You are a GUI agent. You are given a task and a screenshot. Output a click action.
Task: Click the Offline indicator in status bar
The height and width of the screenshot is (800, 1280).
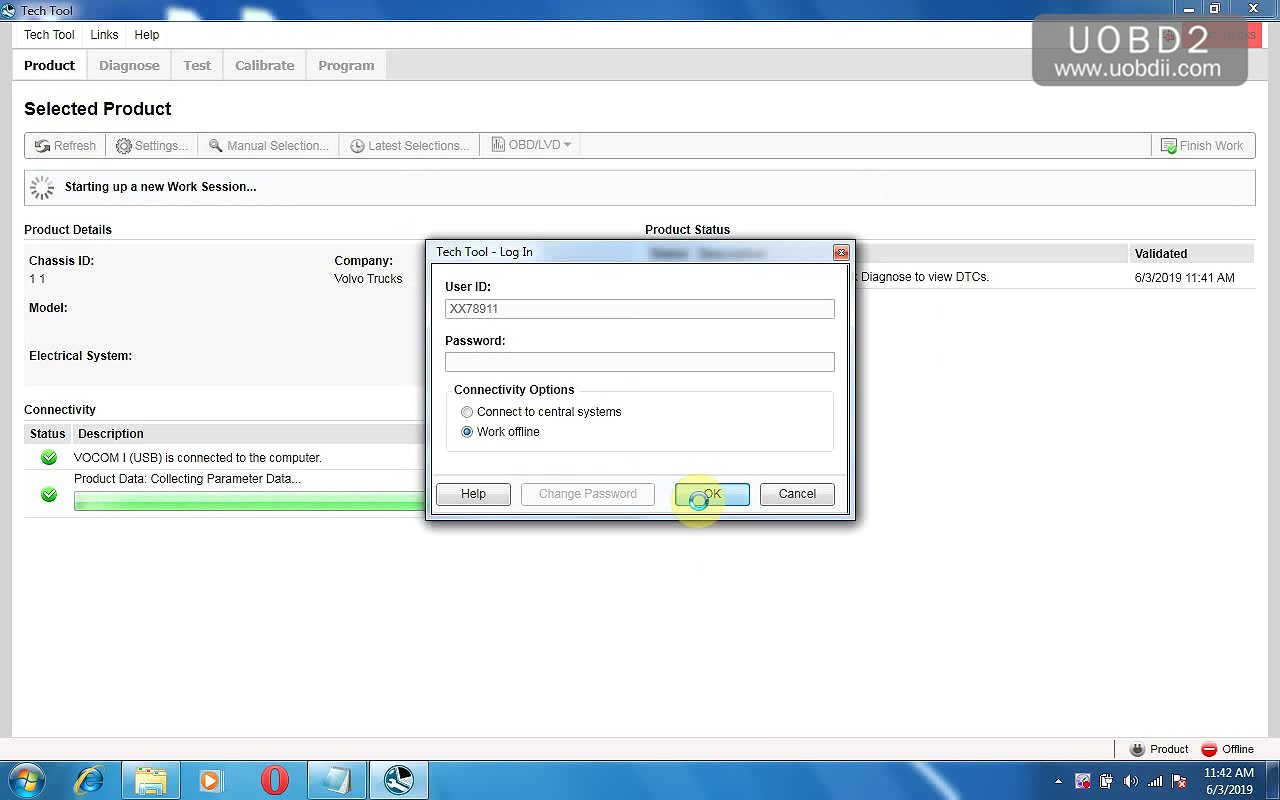1227,749
